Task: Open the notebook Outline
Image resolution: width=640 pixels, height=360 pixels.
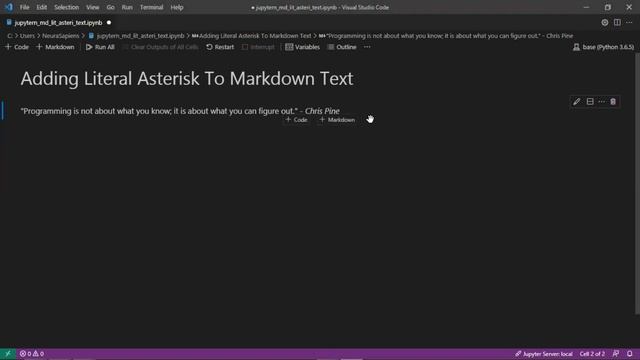Action: (342, 47)
